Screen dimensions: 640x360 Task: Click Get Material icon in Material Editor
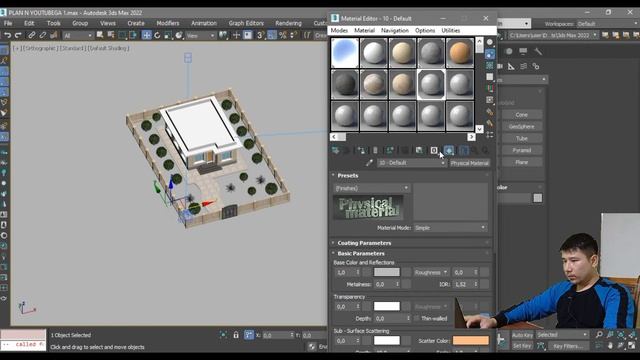pos(336,151)
